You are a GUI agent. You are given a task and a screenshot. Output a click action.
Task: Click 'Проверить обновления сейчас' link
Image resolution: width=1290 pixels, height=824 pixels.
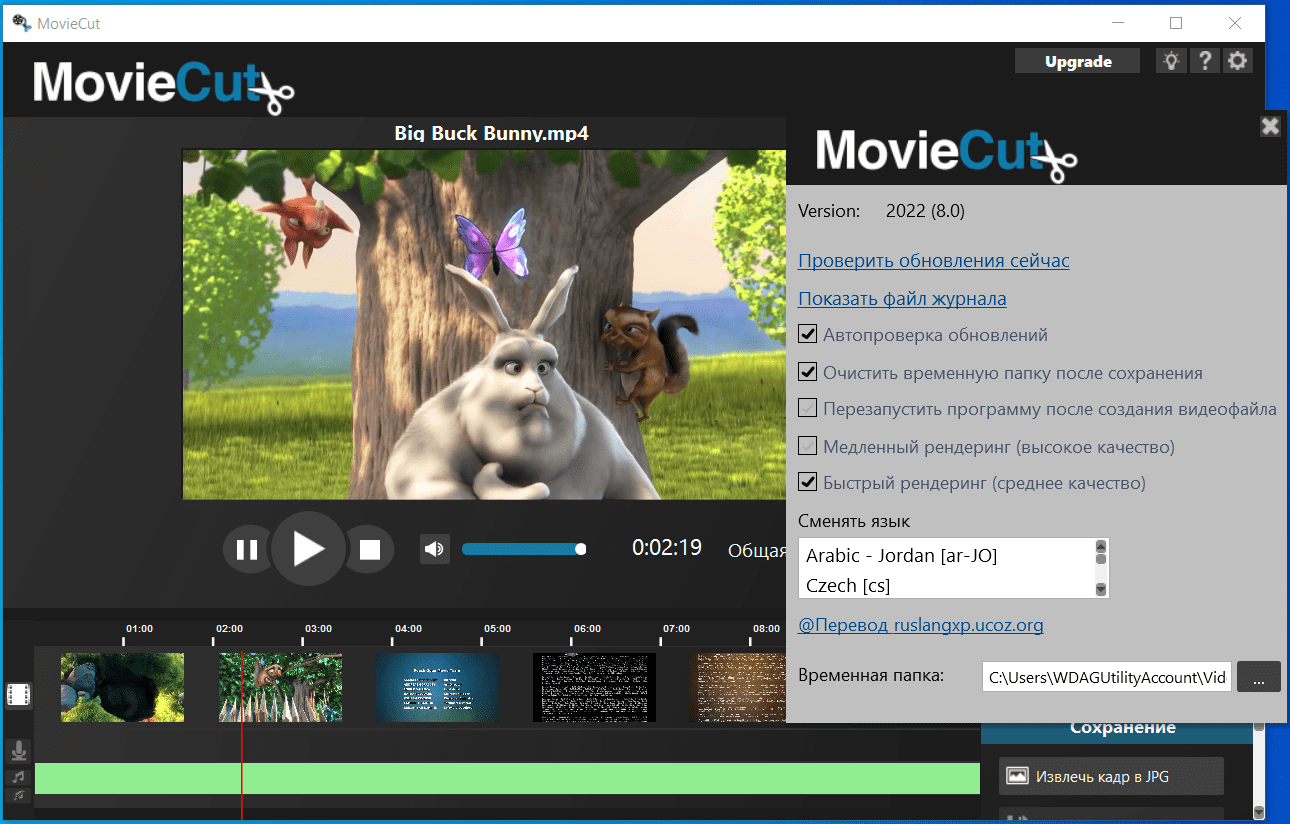(x=934, y=261)
